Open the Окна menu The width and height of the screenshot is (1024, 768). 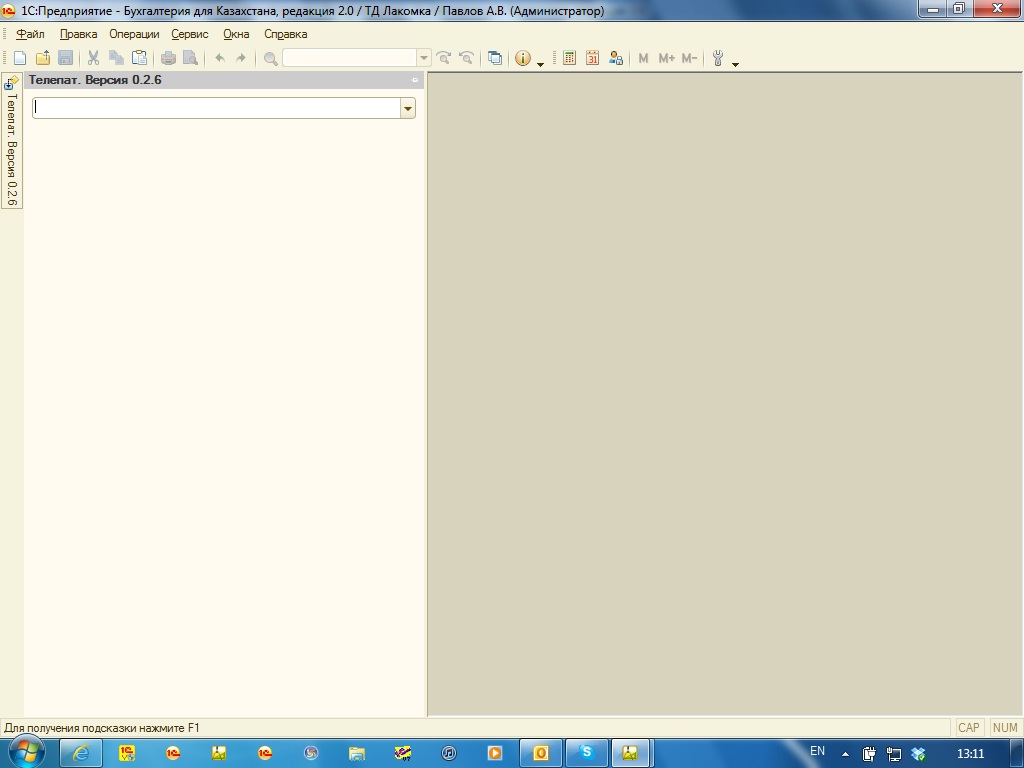236,34
